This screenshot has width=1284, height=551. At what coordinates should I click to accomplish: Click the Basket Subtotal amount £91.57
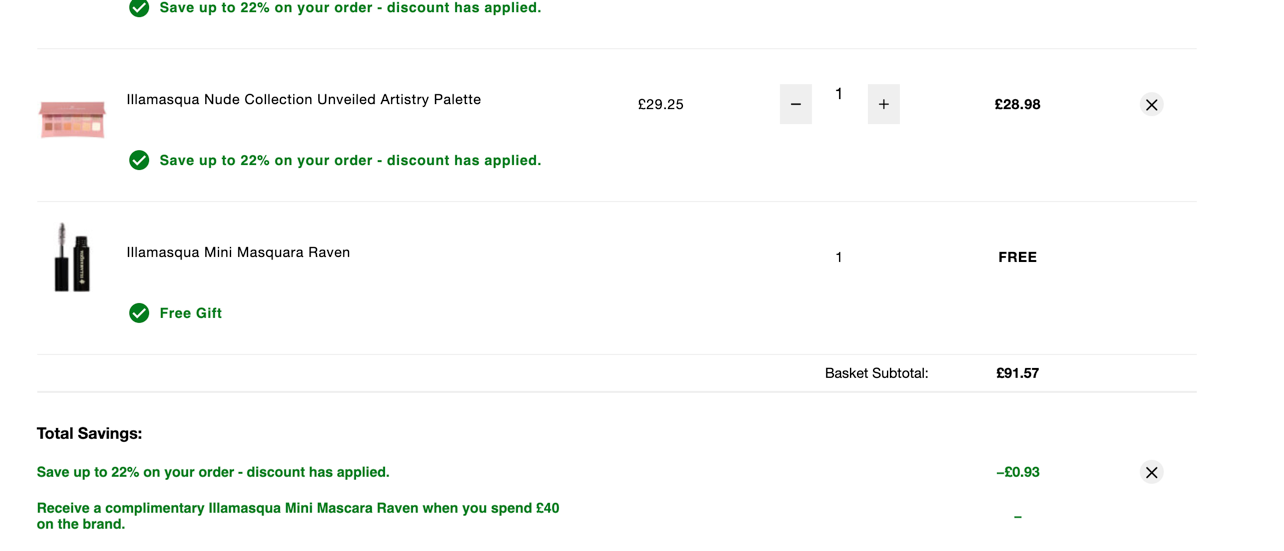coord(1018,373)
